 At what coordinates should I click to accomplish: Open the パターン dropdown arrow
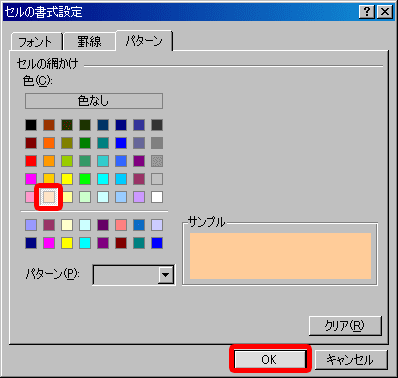point(166,275)
